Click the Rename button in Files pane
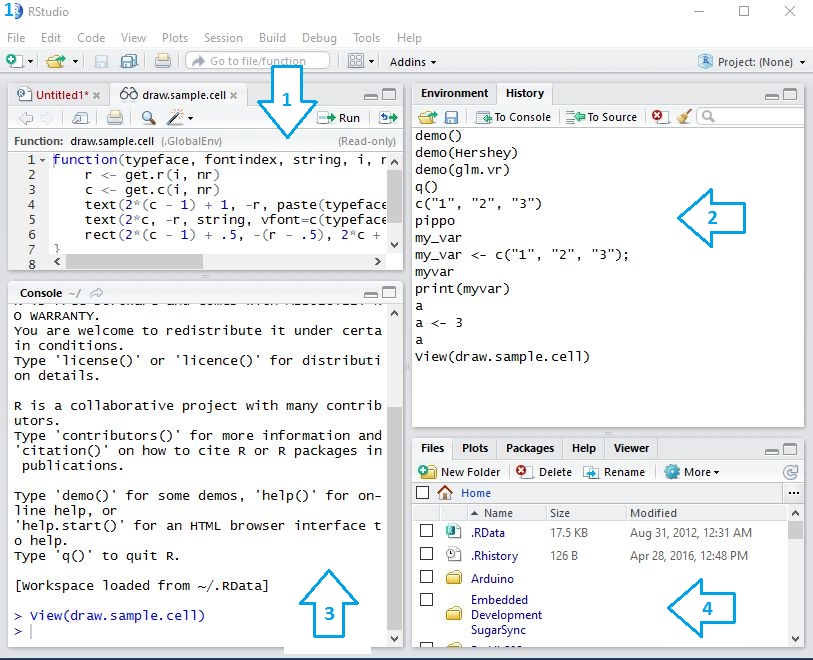 pyautogui.click(x=614, y=472)
